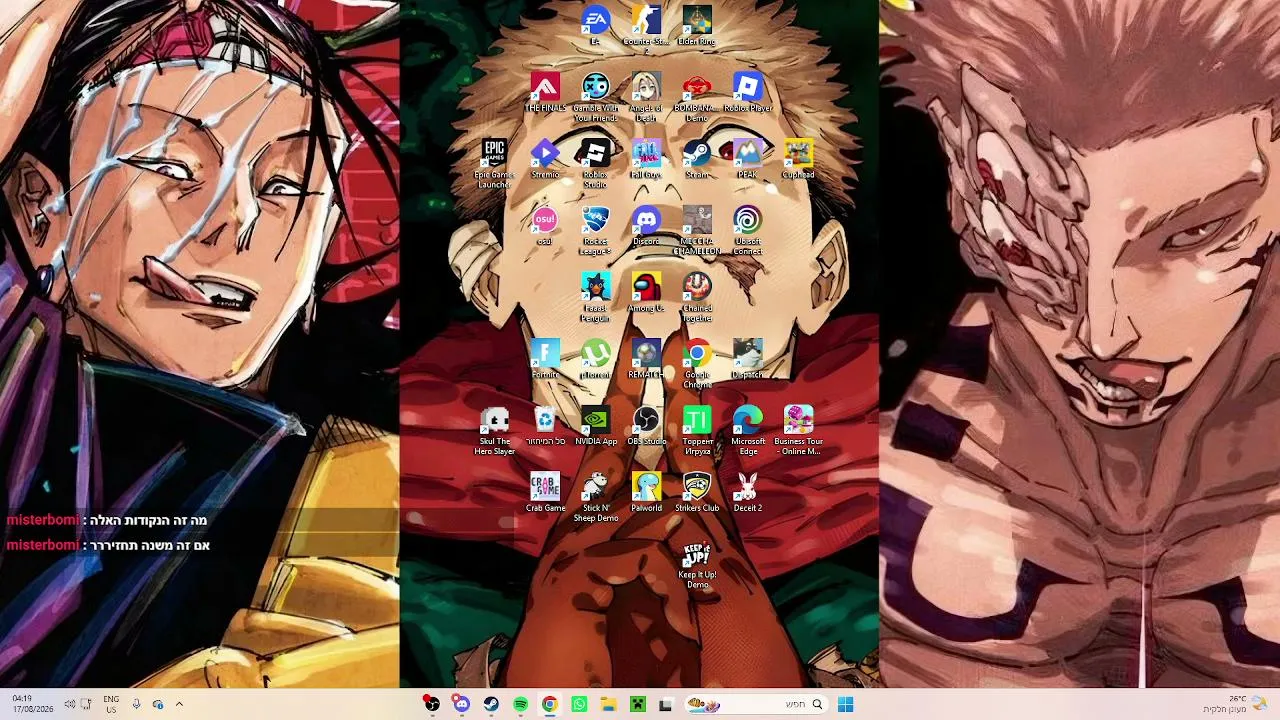Click the Торрент Игруха desktop icon
The height and width of the screenshot is (720, 1280).
(x=697, y=431)
